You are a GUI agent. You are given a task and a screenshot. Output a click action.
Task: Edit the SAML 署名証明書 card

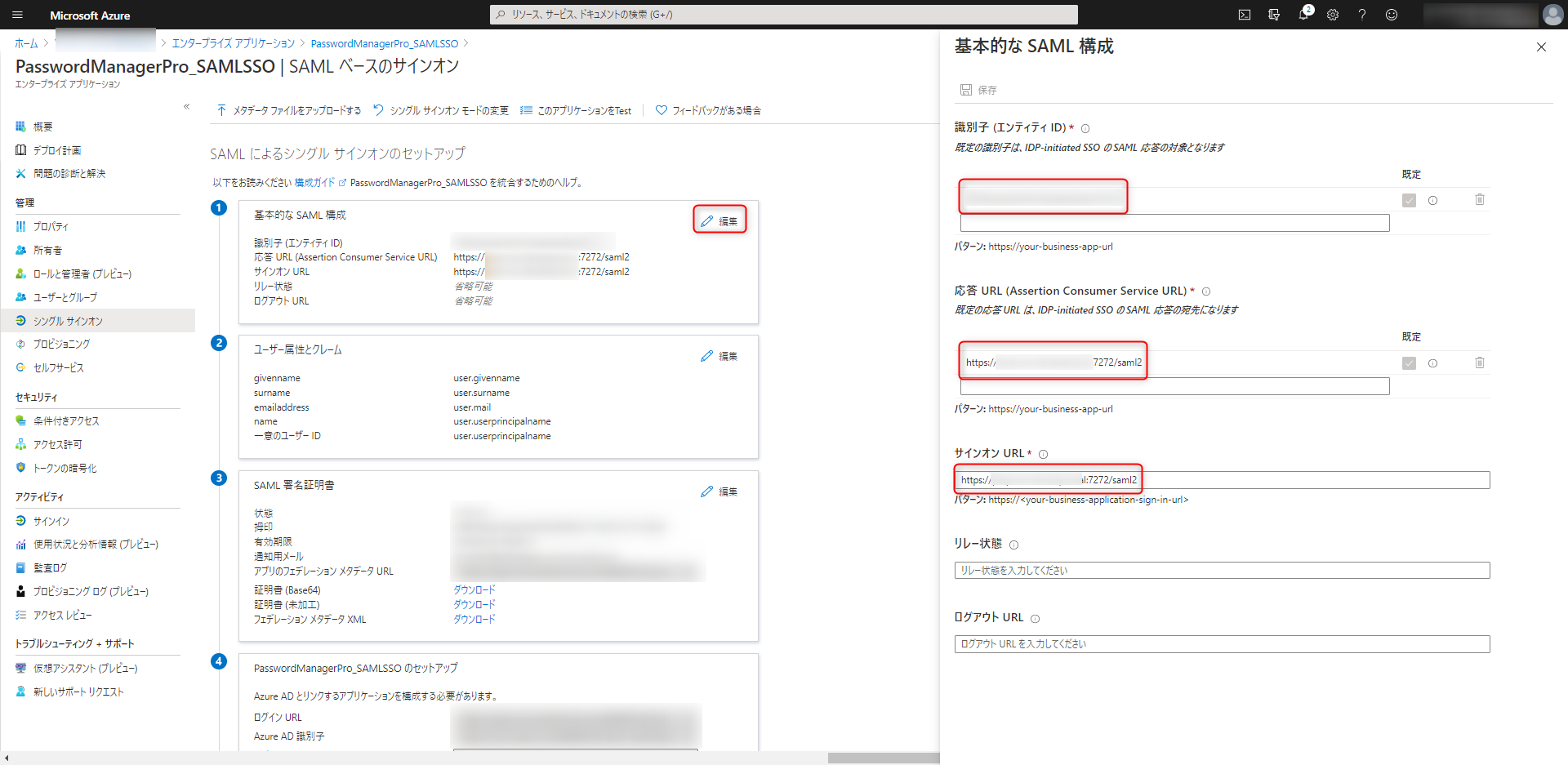(x=719, y=491)
